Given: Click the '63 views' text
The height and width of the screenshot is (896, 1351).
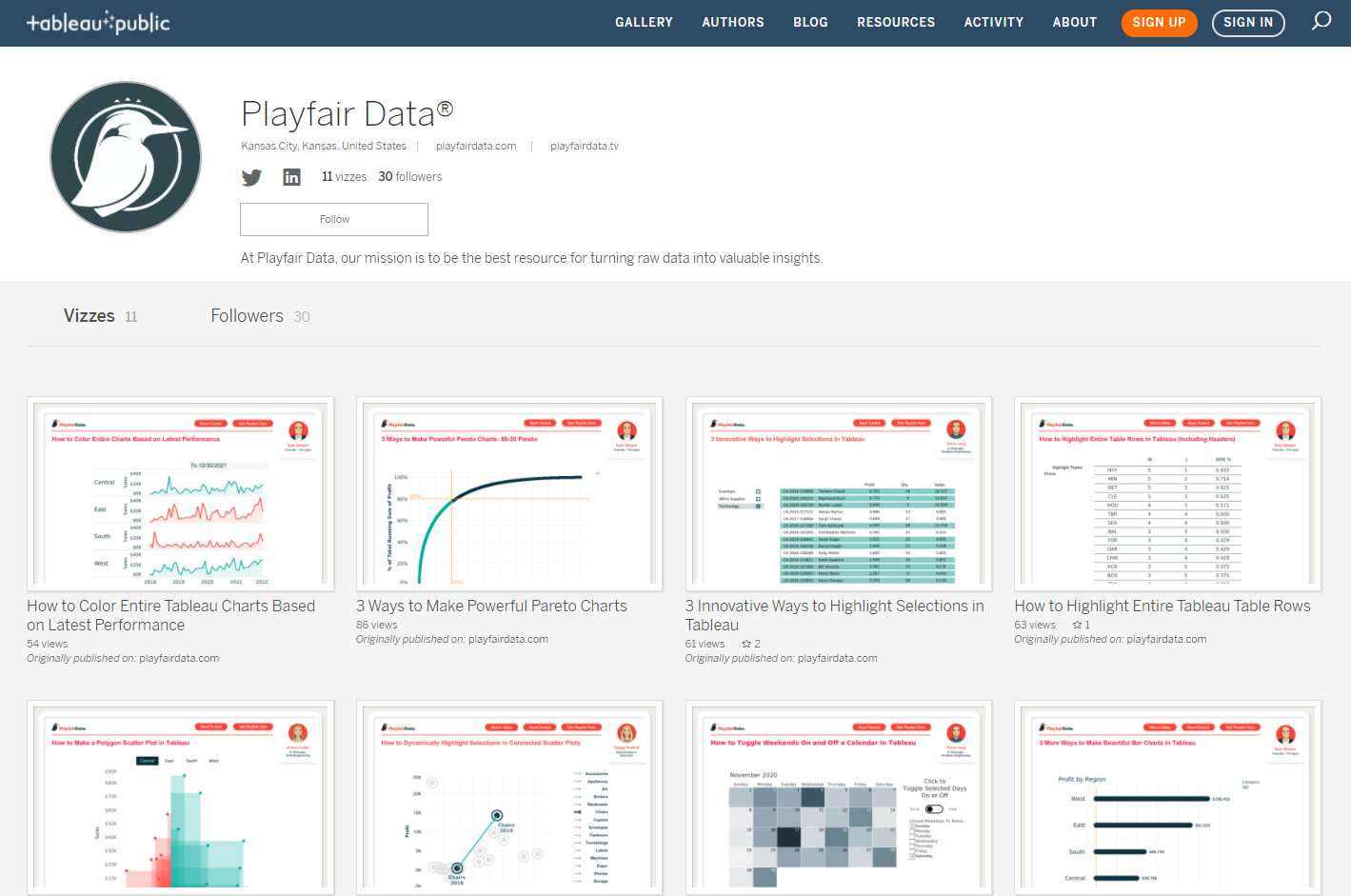Looking at the screenshot, I should click(x=1035, y=626).
